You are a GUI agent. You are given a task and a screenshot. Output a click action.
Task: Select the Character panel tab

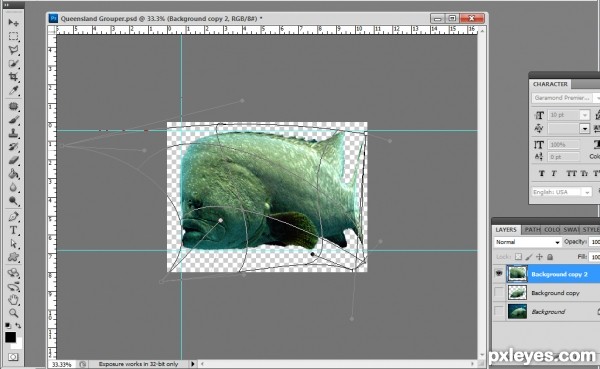[550, 84]
